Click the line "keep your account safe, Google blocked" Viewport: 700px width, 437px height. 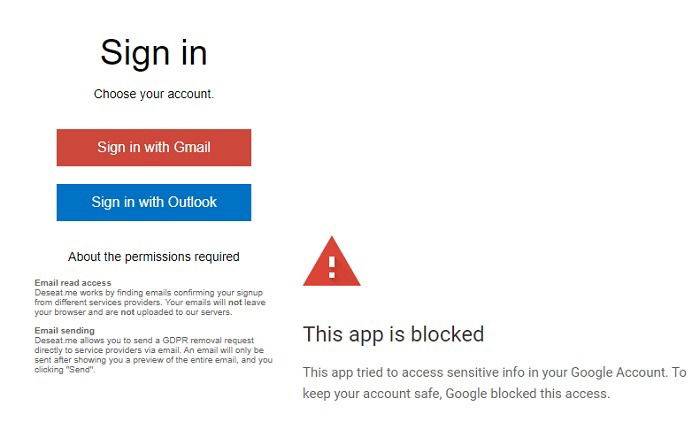pos(455,393)
